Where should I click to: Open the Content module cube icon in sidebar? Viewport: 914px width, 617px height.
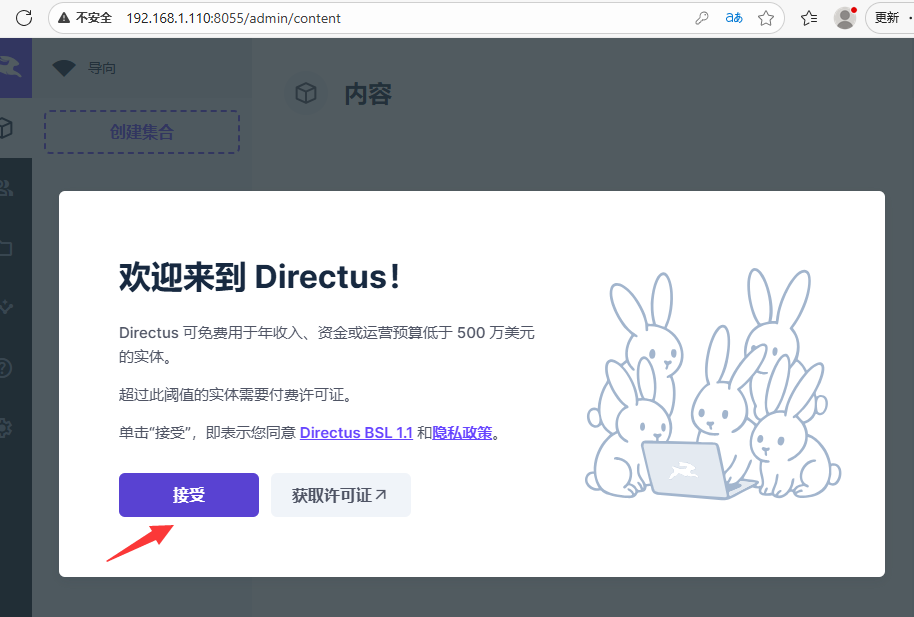pos(6,128)
